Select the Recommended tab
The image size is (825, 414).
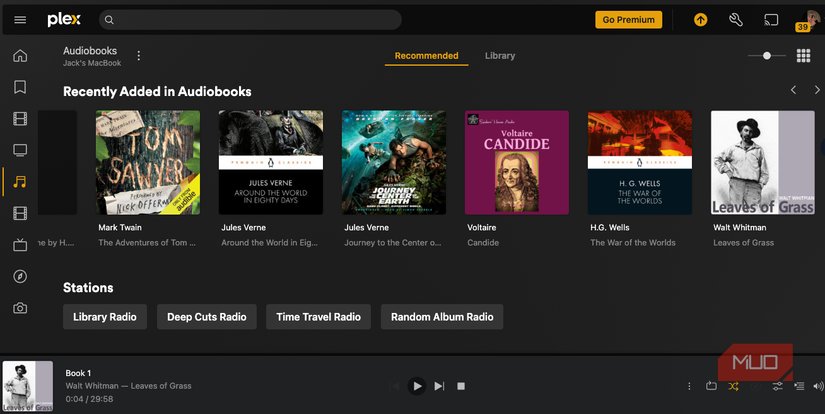(426, 56)
